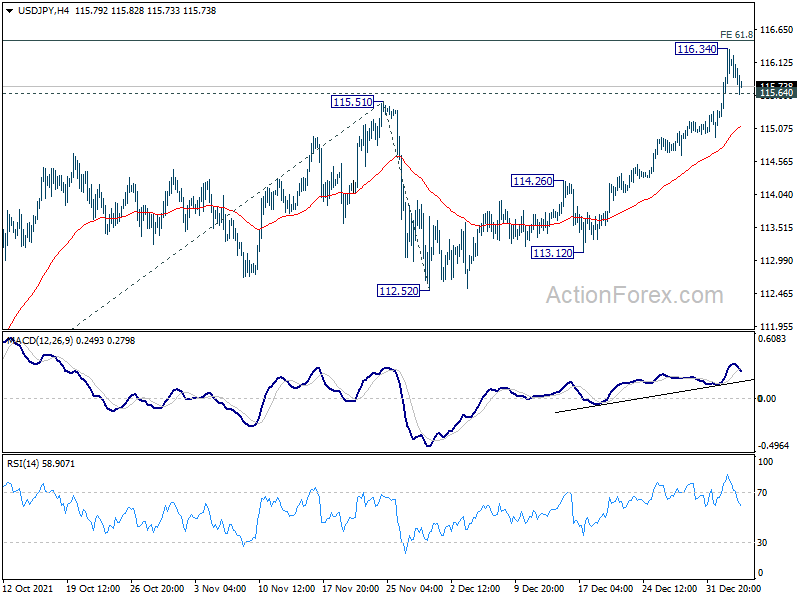Click the 116.650 price scale value
Screen dimensions: 800x600
click(777, 30)
